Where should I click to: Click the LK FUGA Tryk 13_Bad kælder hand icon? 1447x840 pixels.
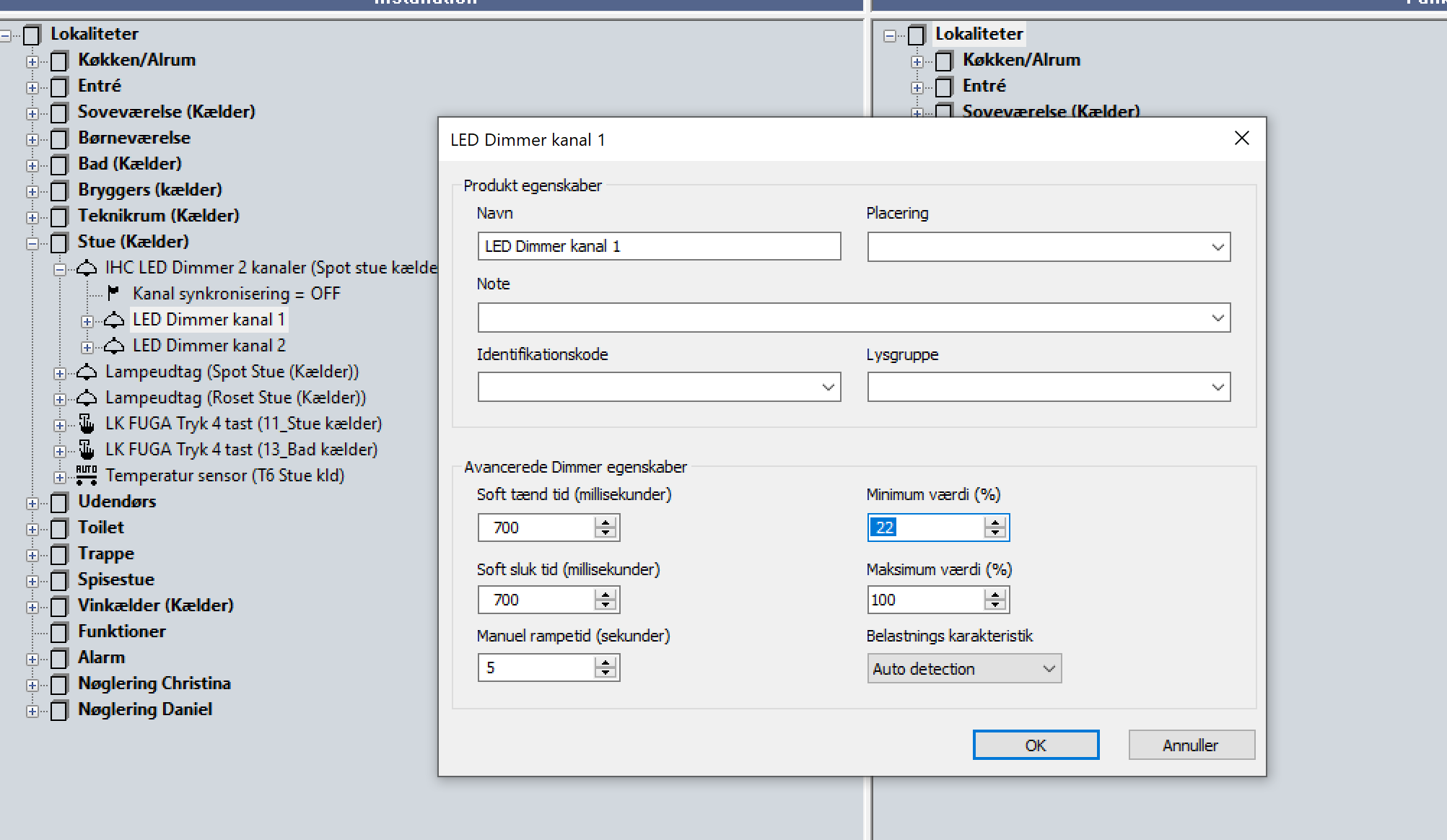click(87, 450)
